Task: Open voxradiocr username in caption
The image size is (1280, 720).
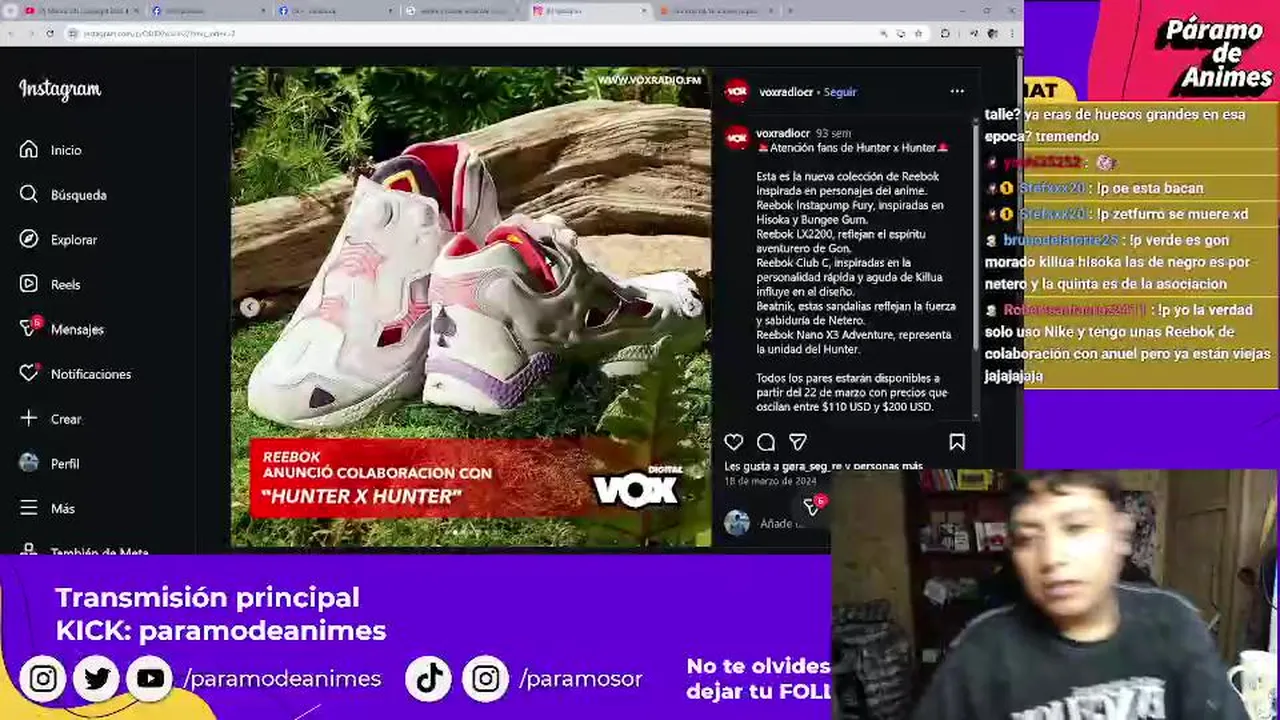Action: point(783,133)
